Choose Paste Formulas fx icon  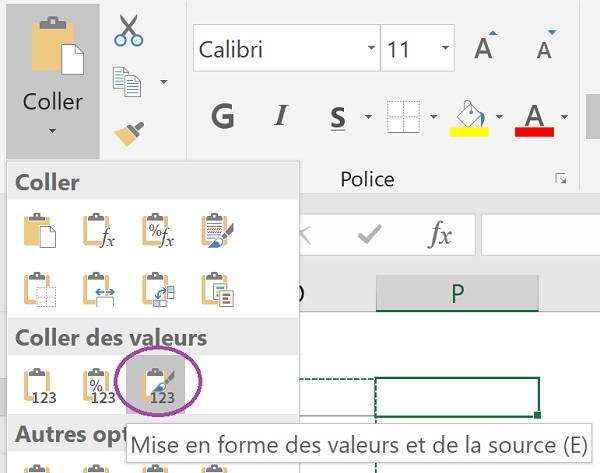99,231
